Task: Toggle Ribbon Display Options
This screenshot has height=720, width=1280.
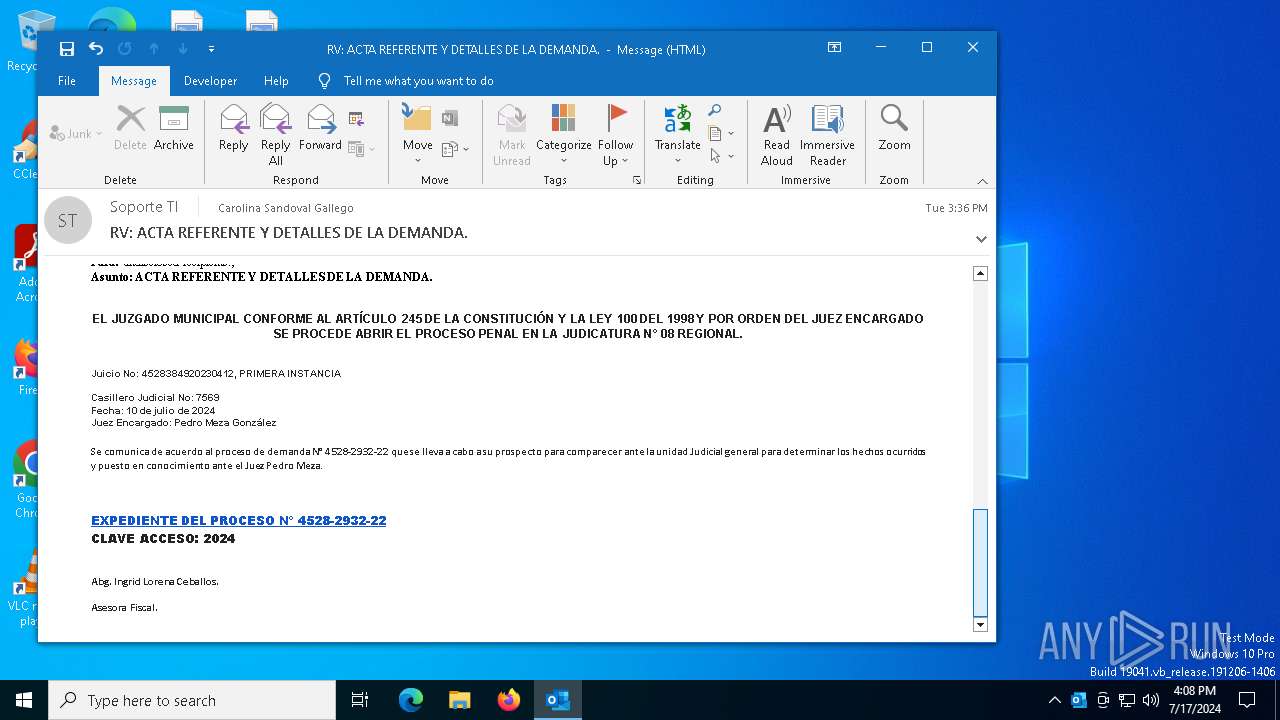Action: tap(834, 47)
